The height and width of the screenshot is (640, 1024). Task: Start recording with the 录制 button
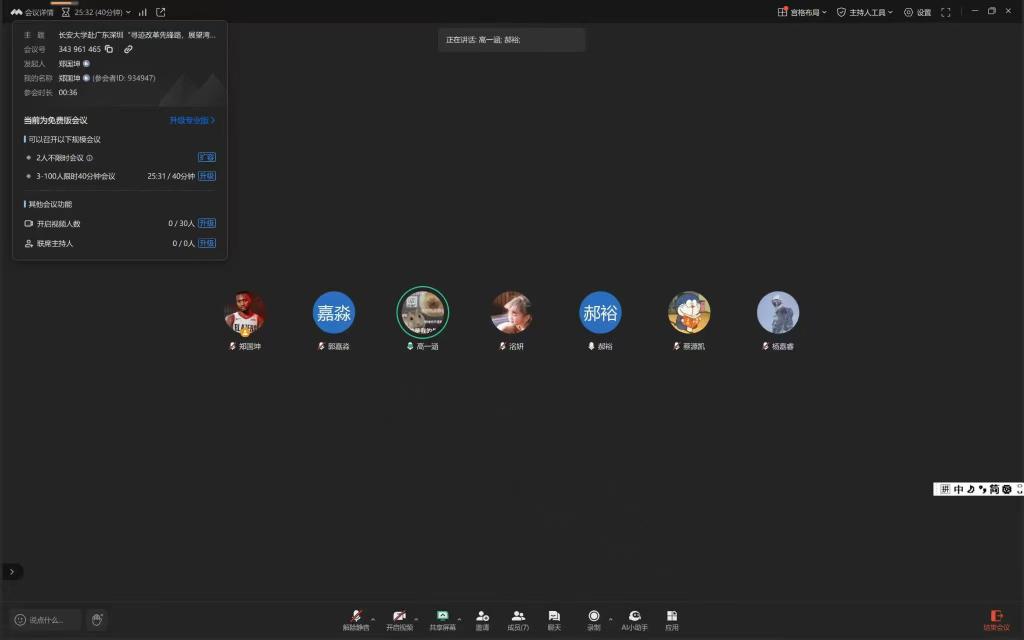click(594, 620)
